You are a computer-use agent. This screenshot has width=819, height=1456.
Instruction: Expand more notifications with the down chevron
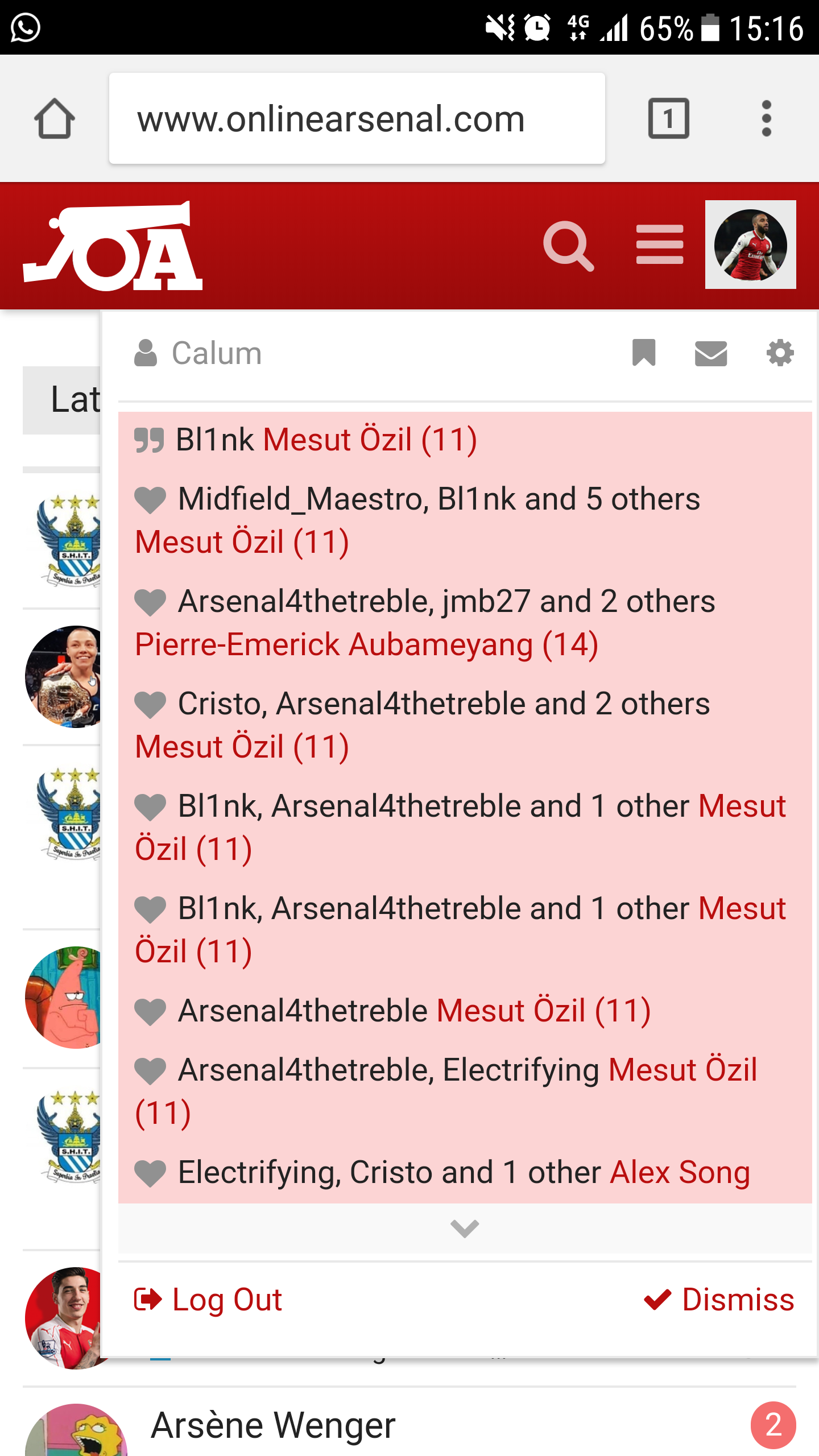465,1228
